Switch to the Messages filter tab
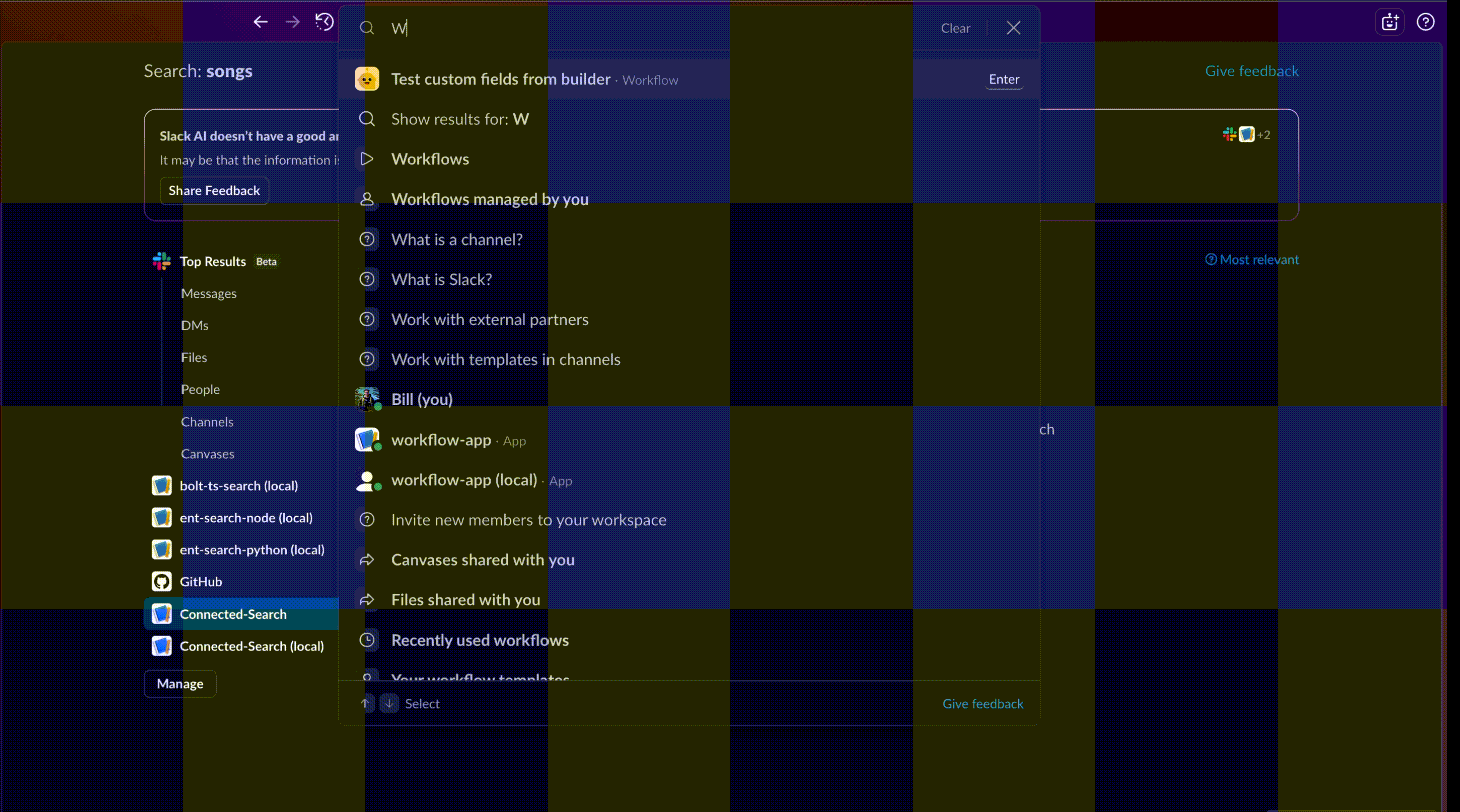Viewport: 1460px width, 812px height. [x=209, y=294]
